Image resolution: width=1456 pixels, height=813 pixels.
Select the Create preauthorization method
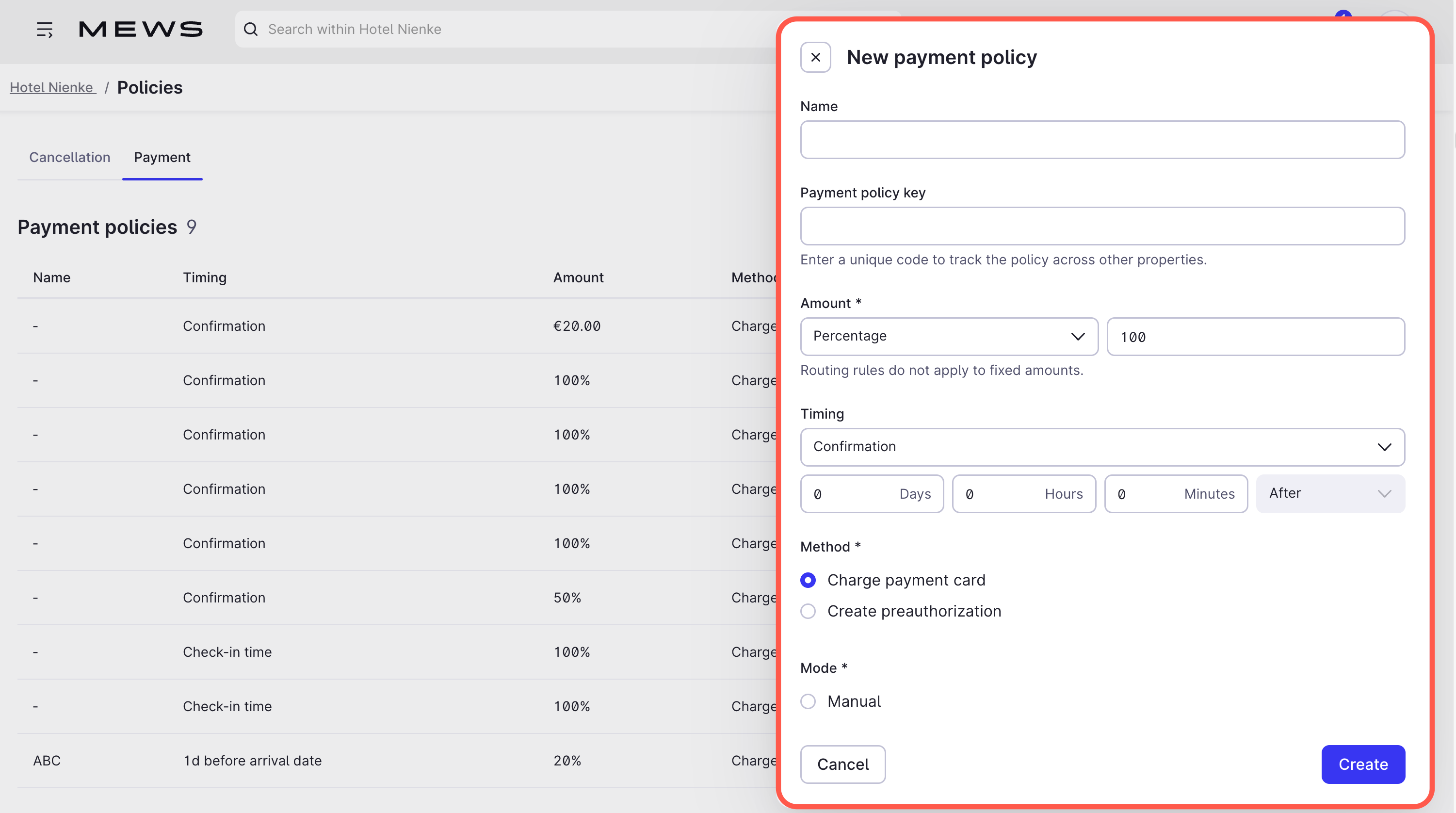tap(808, 611)
